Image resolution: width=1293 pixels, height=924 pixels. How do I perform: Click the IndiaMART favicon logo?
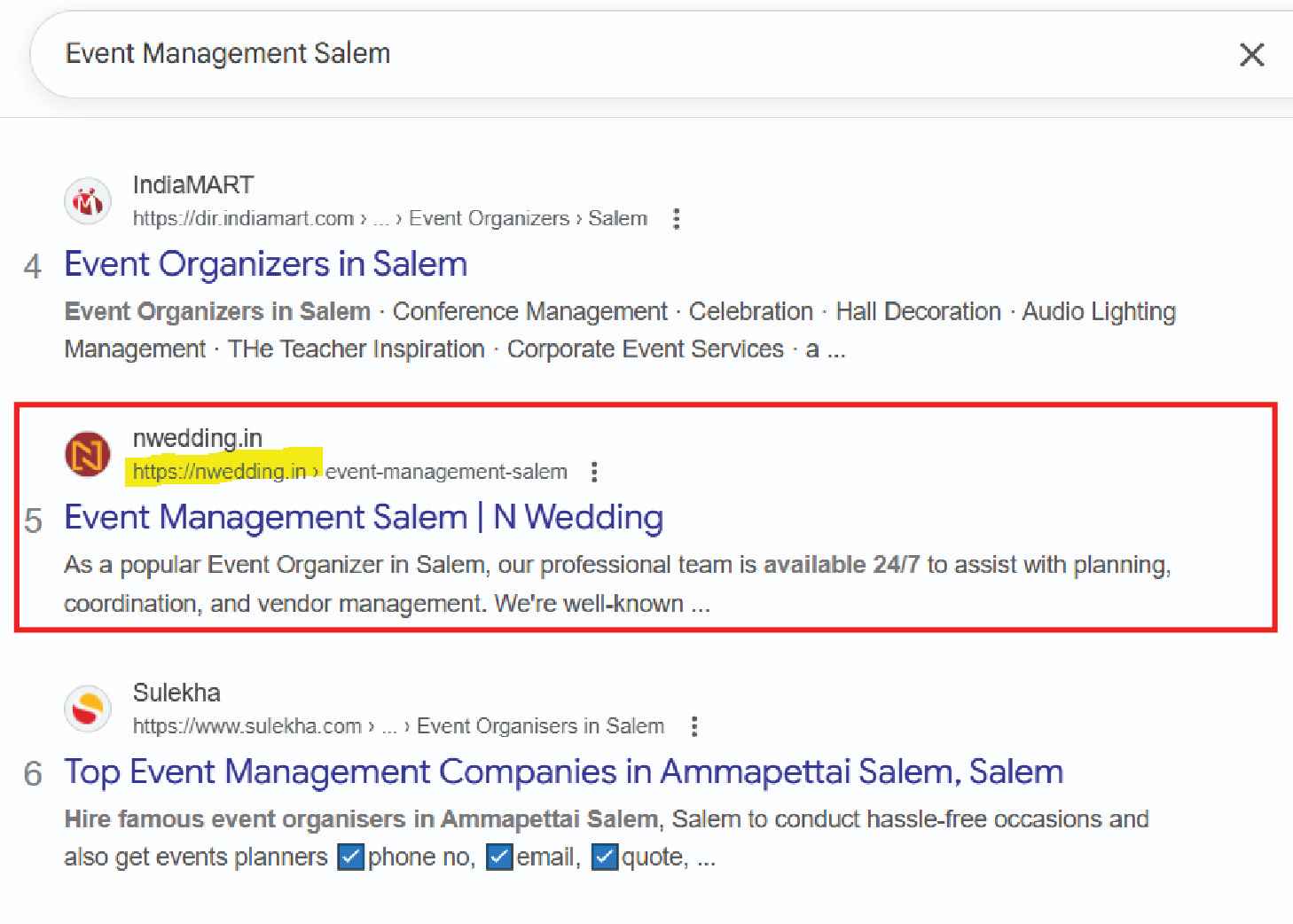(x=87, y=202)
